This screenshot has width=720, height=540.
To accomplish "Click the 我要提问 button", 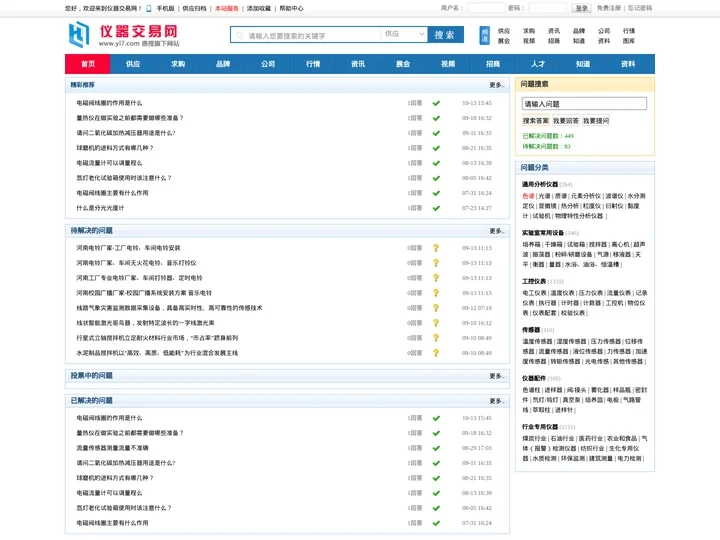I will [596, 121].
